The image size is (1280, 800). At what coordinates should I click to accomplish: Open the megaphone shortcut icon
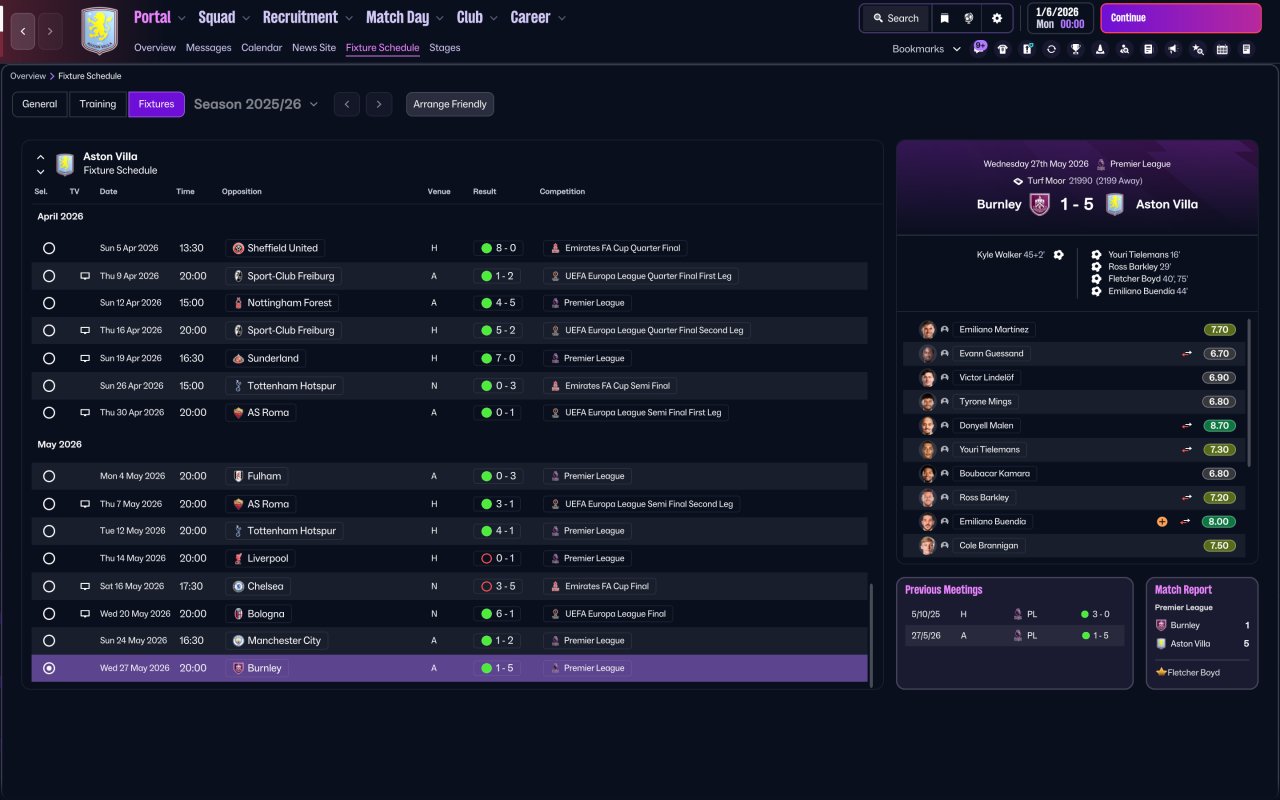pos(1173,49)
